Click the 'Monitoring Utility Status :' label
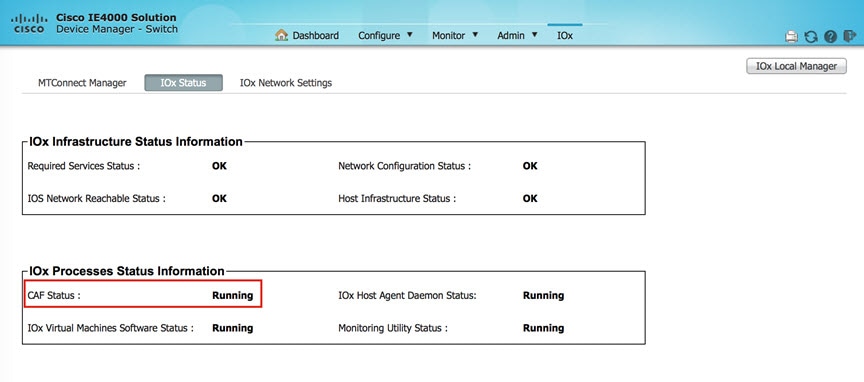 click(393, 328)
